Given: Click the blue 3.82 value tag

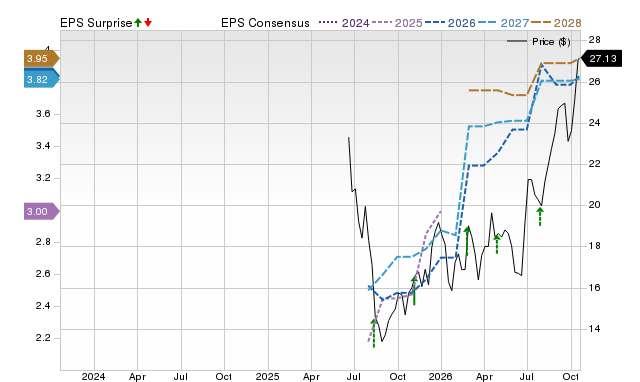Looking at the screenshot, I should pos(42,80).
